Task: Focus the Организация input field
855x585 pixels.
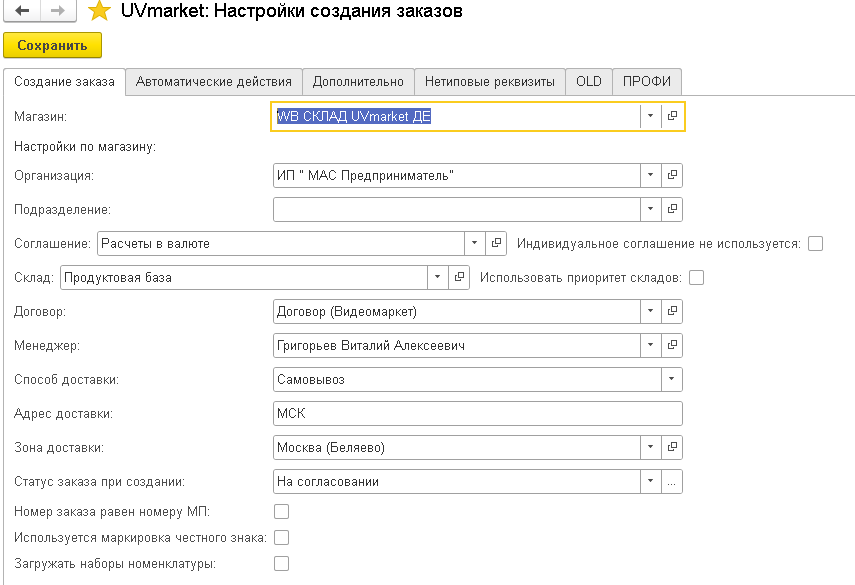Action: [x=457, y=176]
